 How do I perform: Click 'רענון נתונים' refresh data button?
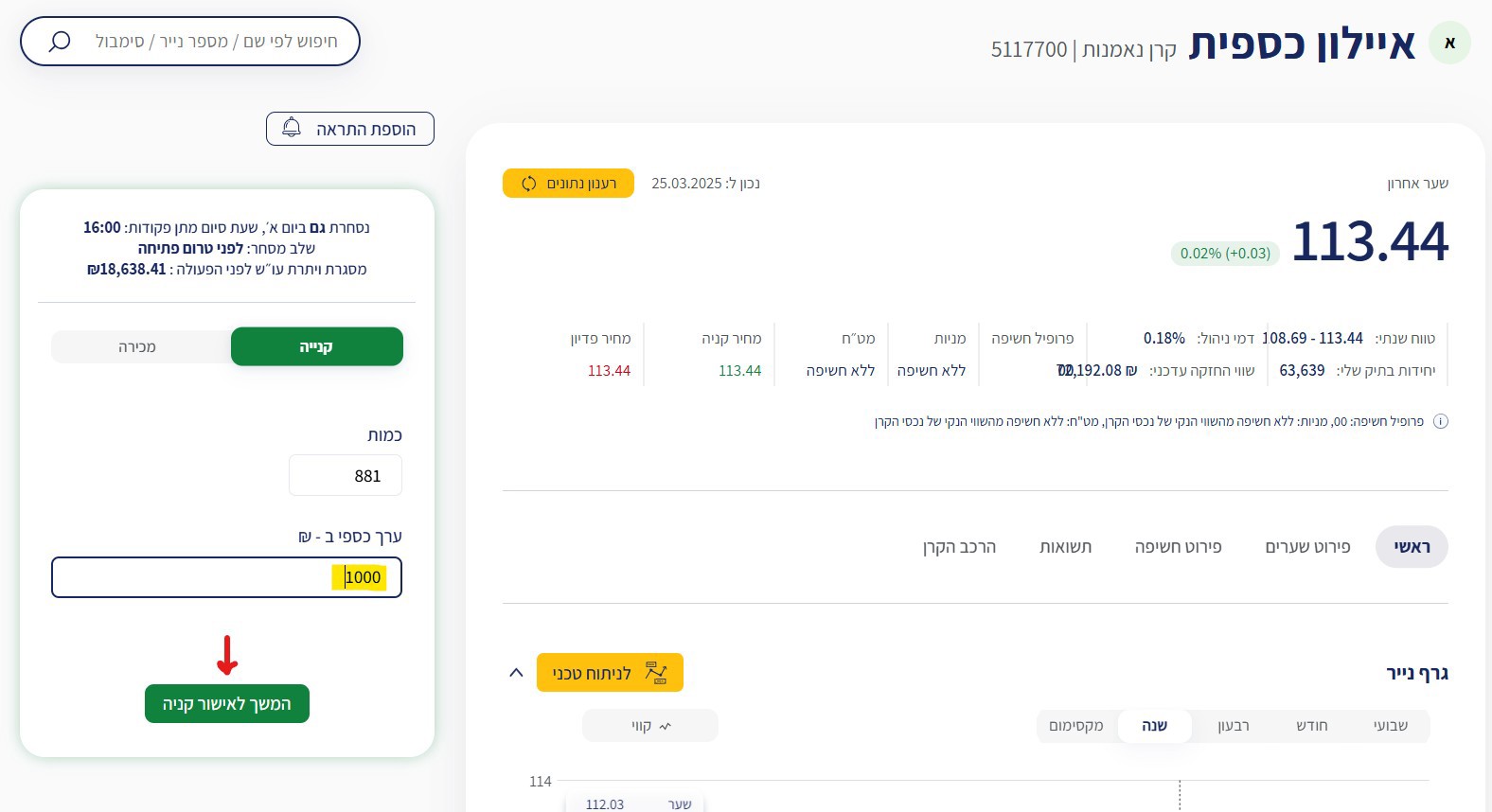tap(568, 184)
